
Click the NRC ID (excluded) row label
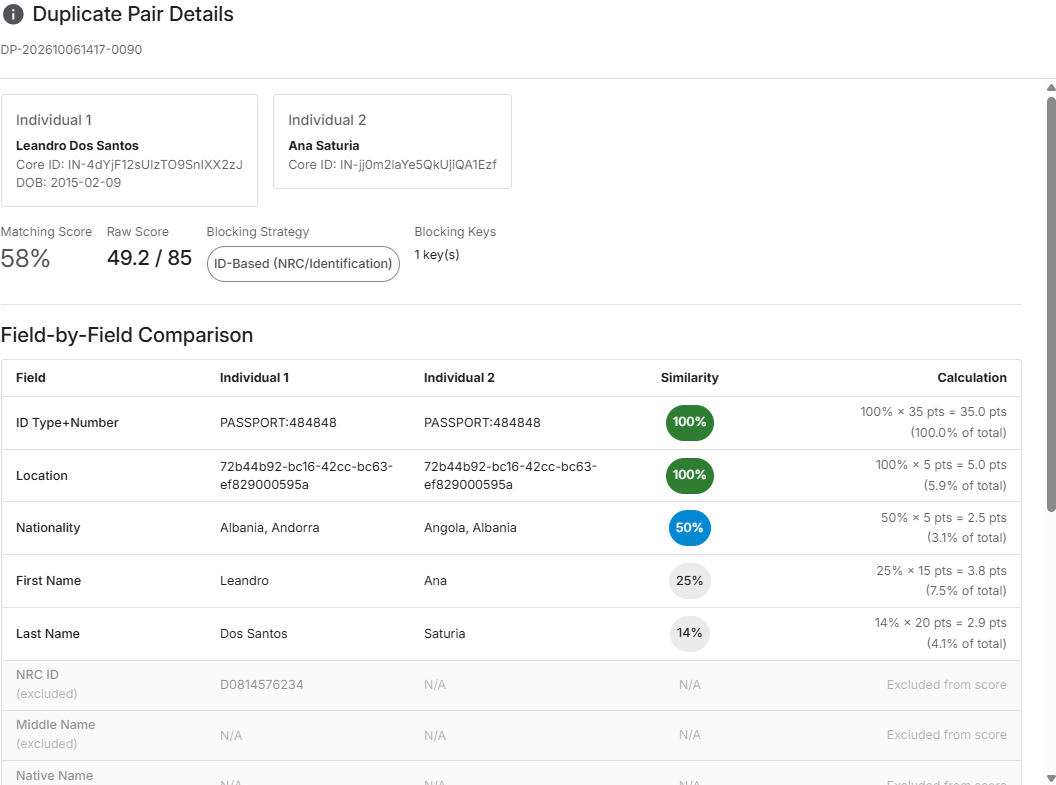(x=46, y=684)
